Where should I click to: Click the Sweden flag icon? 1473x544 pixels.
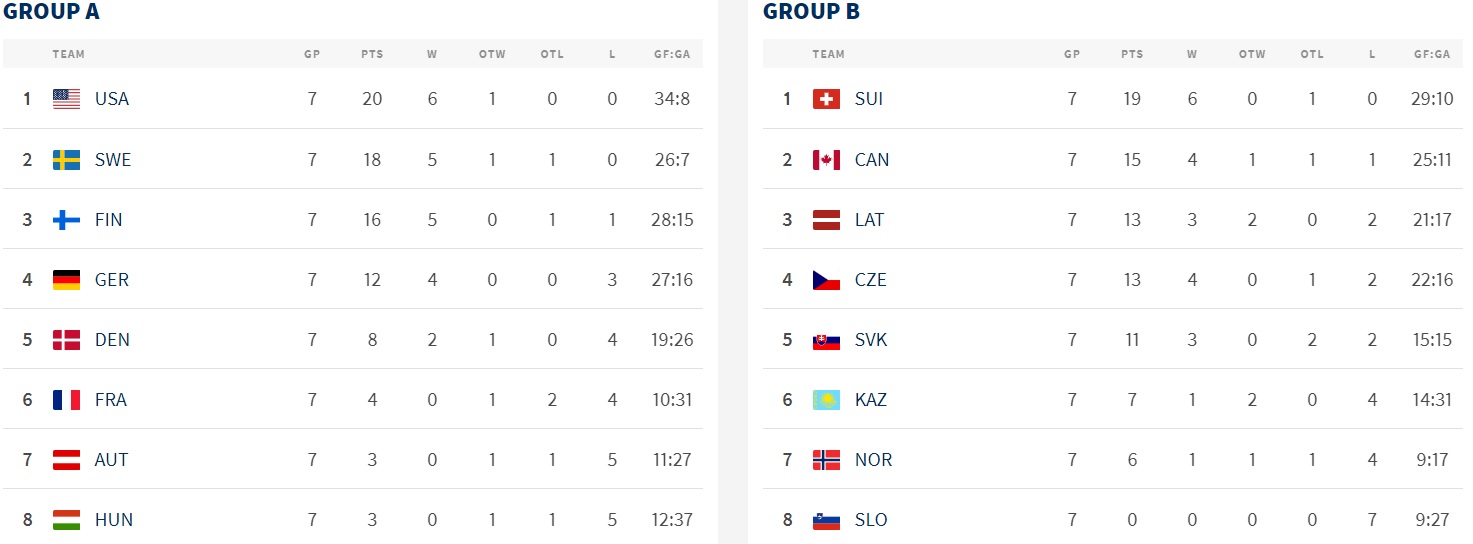coord(66,160)
